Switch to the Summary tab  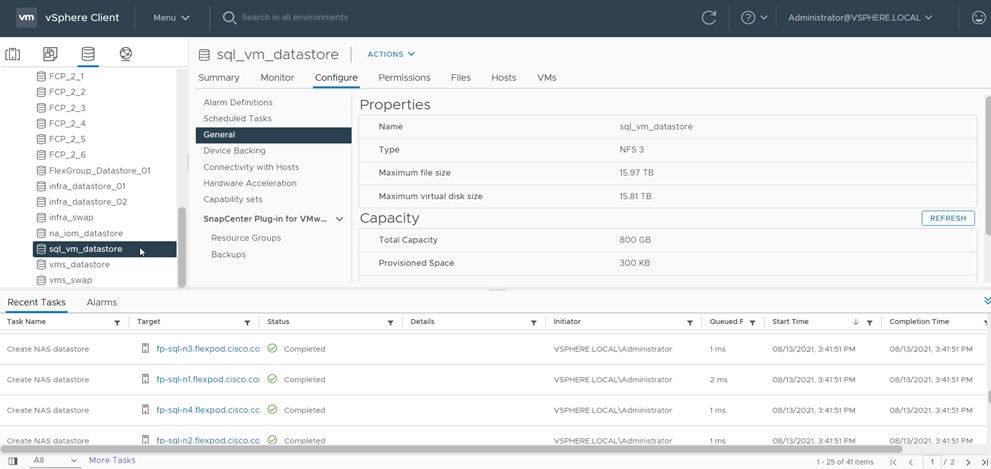pos(219,78)
